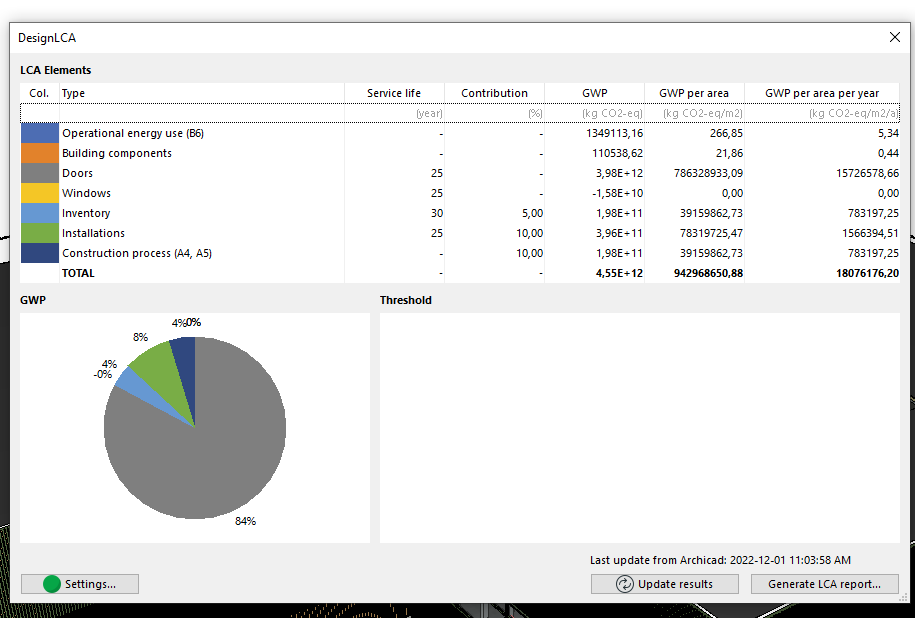Select the Installations row label
This screenshot has width=915, height=618.
[x=93, y=233]
